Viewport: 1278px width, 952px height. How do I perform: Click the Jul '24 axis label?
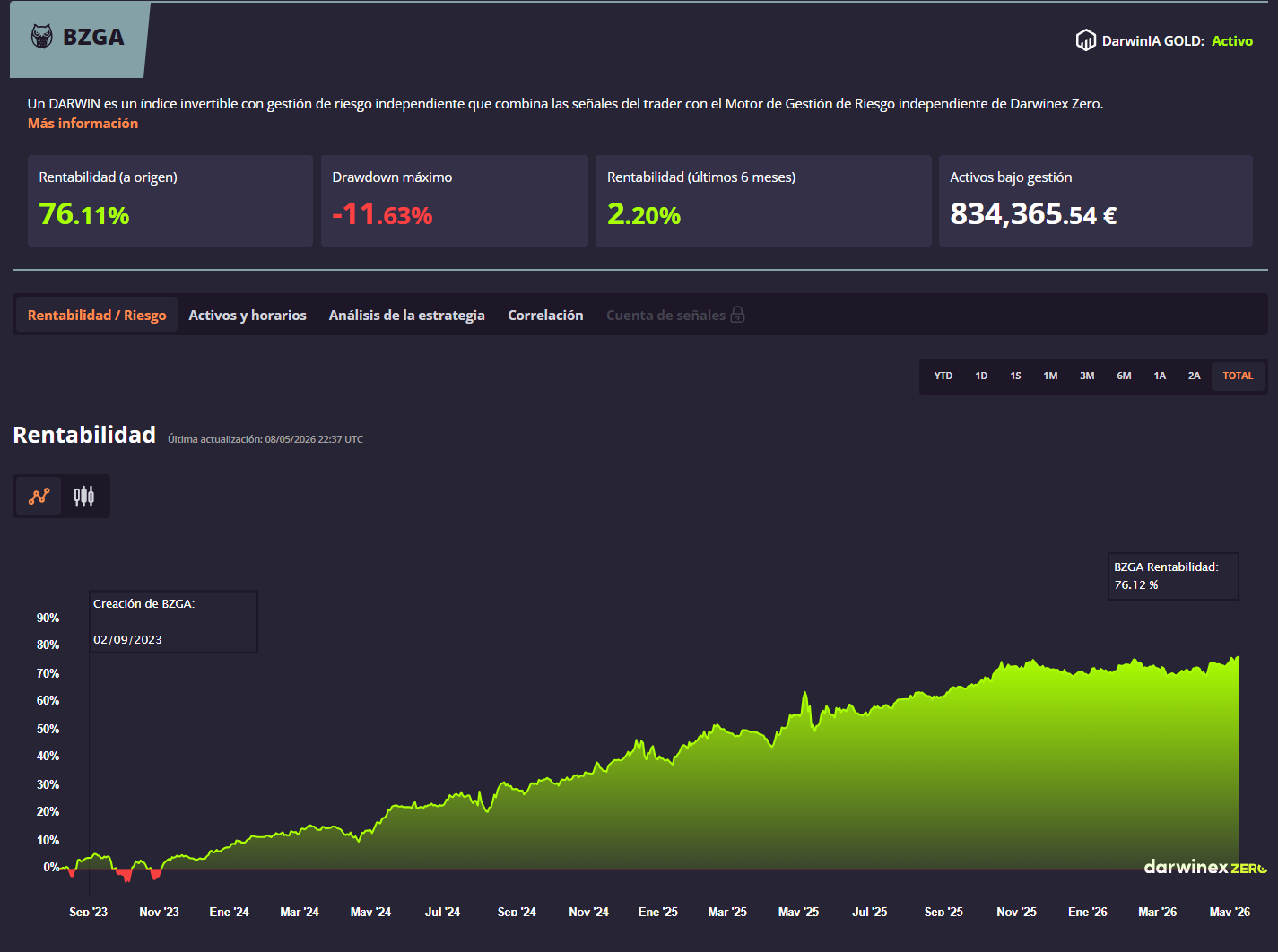[x=442, y=912]
